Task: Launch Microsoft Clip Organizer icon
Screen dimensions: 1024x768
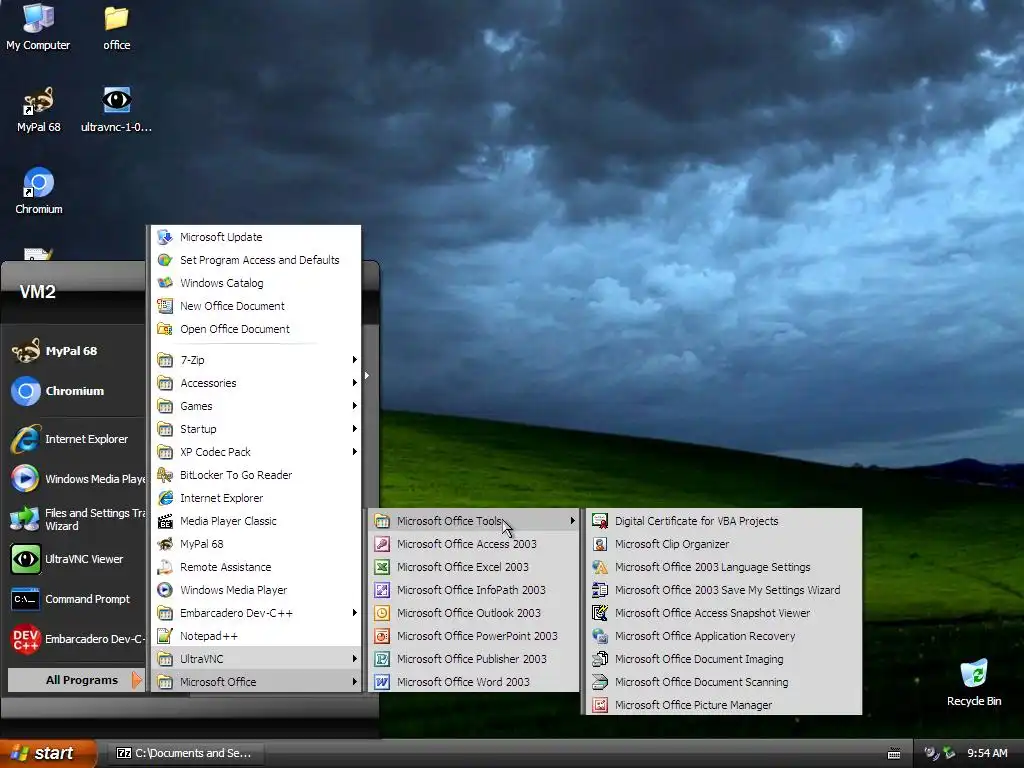Action: click(x=600, y=544)
